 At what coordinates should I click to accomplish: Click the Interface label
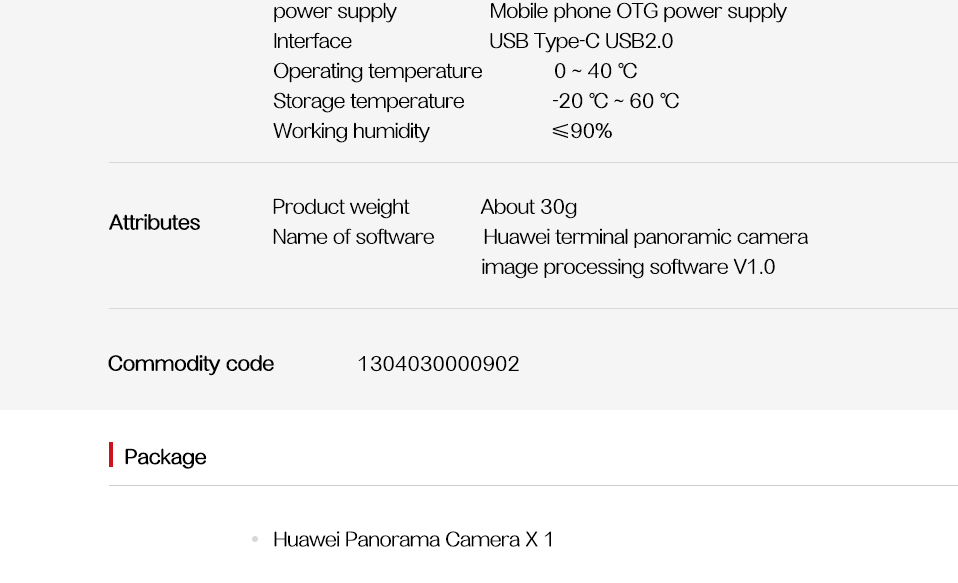(312, 41)
